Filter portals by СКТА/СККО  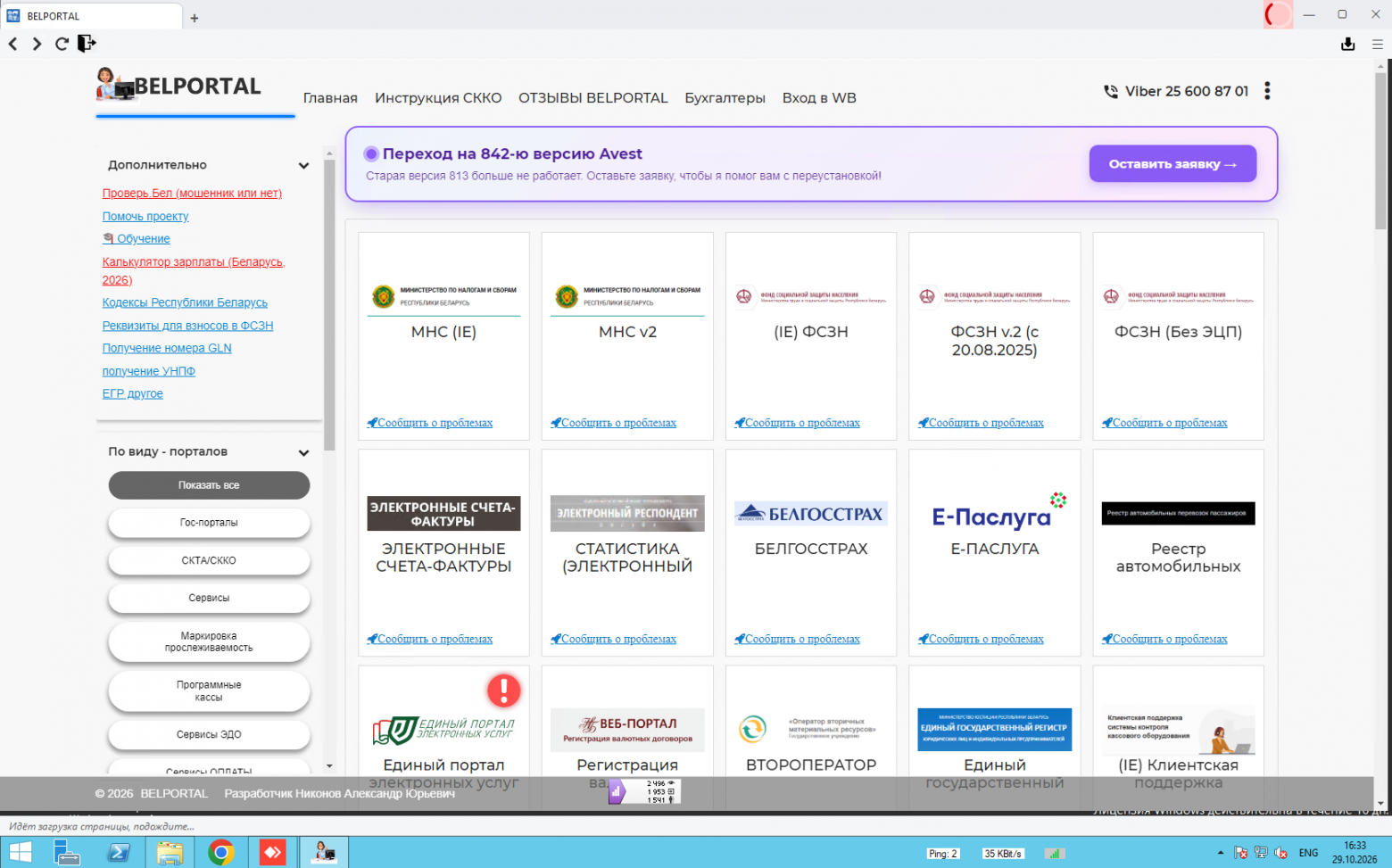209,560
